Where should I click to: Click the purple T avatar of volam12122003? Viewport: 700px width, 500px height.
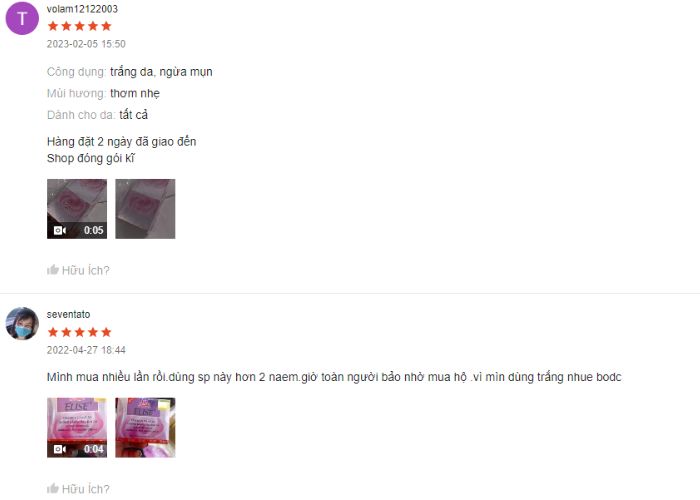[22, 18]
